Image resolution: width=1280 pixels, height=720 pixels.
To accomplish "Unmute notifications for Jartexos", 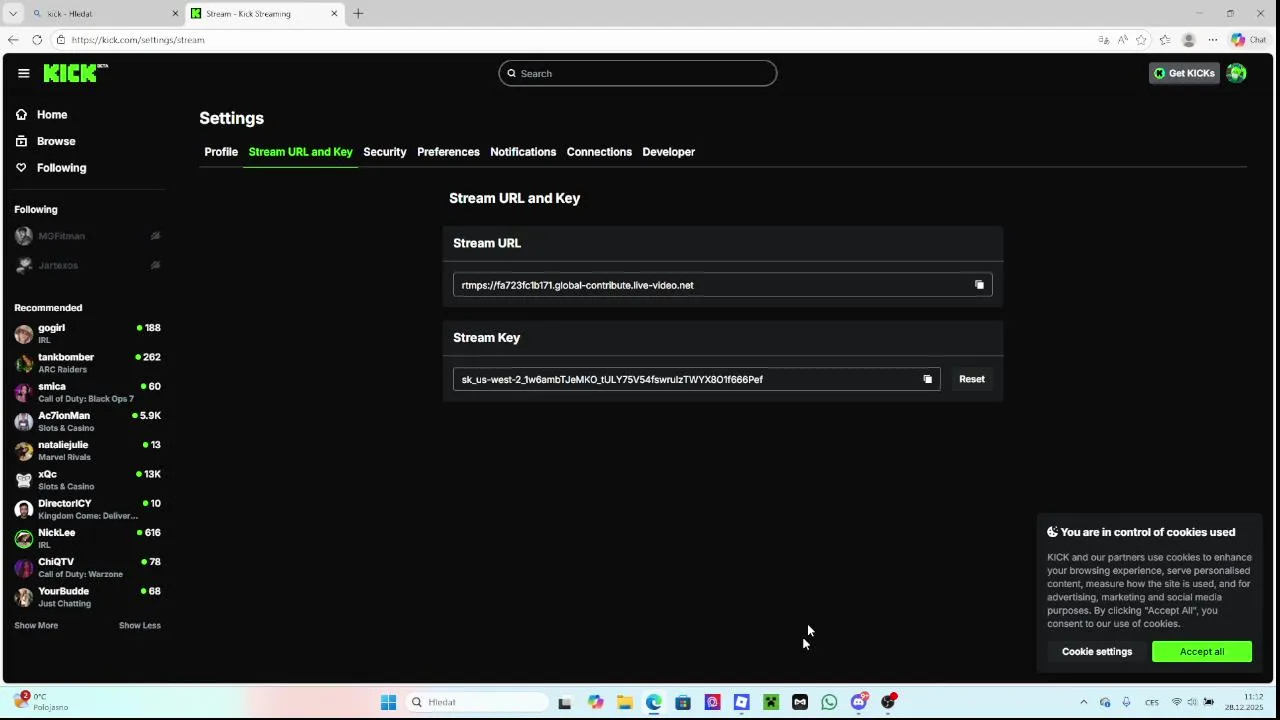I will [155, 265].
